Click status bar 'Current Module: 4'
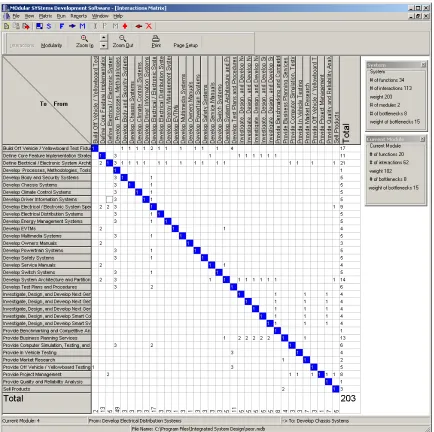 tap(21, 421)
